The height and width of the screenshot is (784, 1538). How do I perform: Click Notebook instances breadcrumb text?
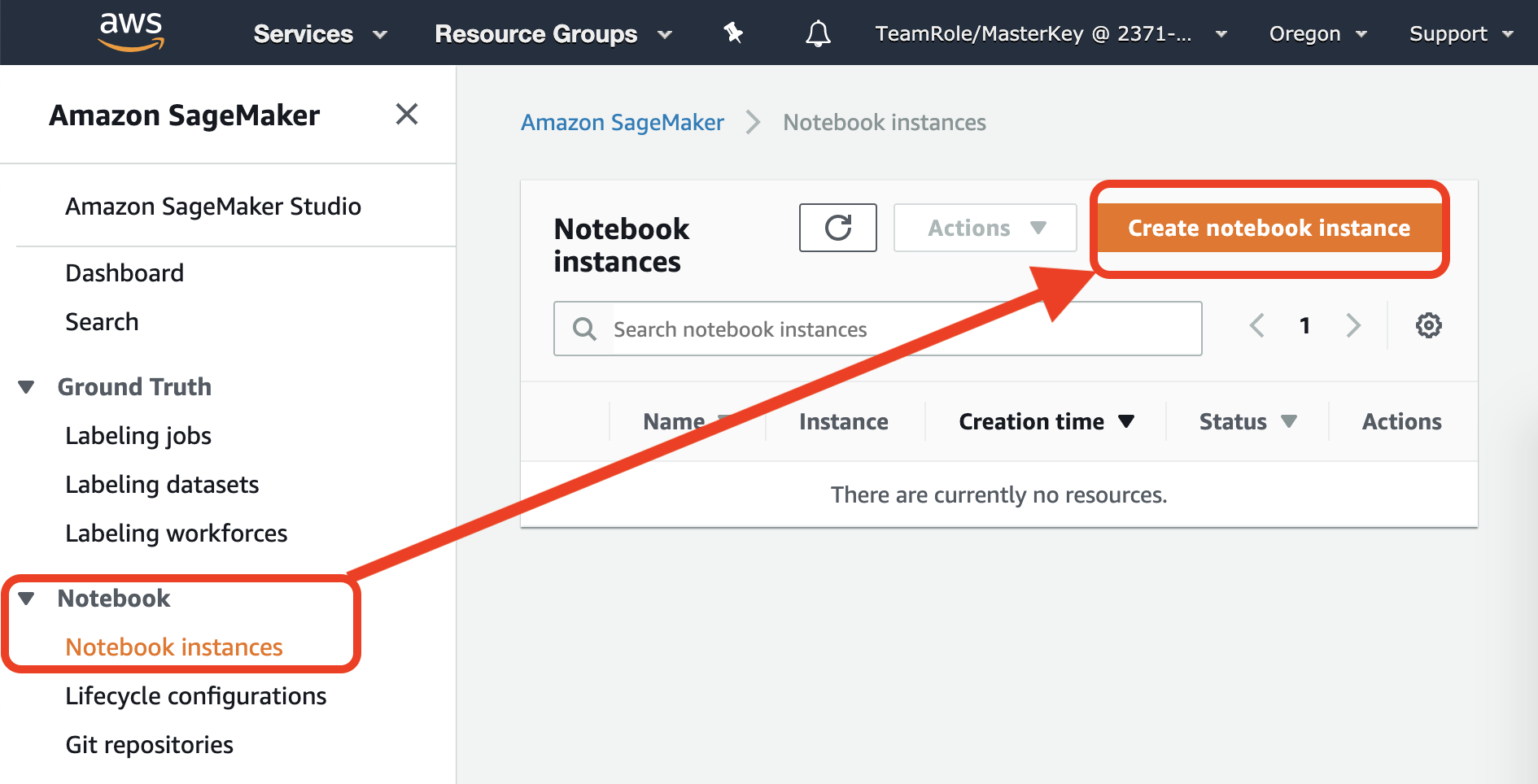coord(885,122)
